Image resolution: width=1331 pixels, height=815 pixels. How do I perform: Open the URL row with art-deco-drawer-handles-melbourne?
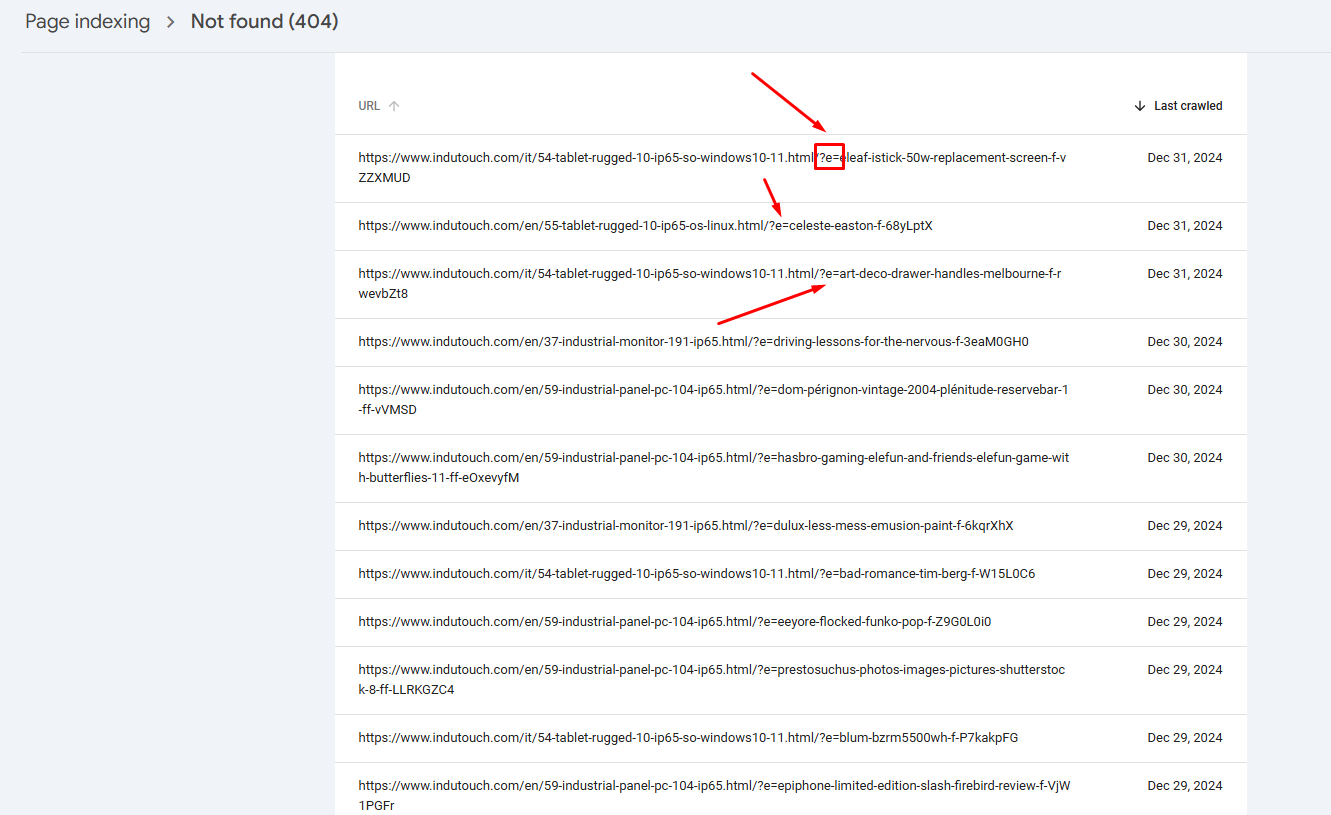(x=791, y=284)
